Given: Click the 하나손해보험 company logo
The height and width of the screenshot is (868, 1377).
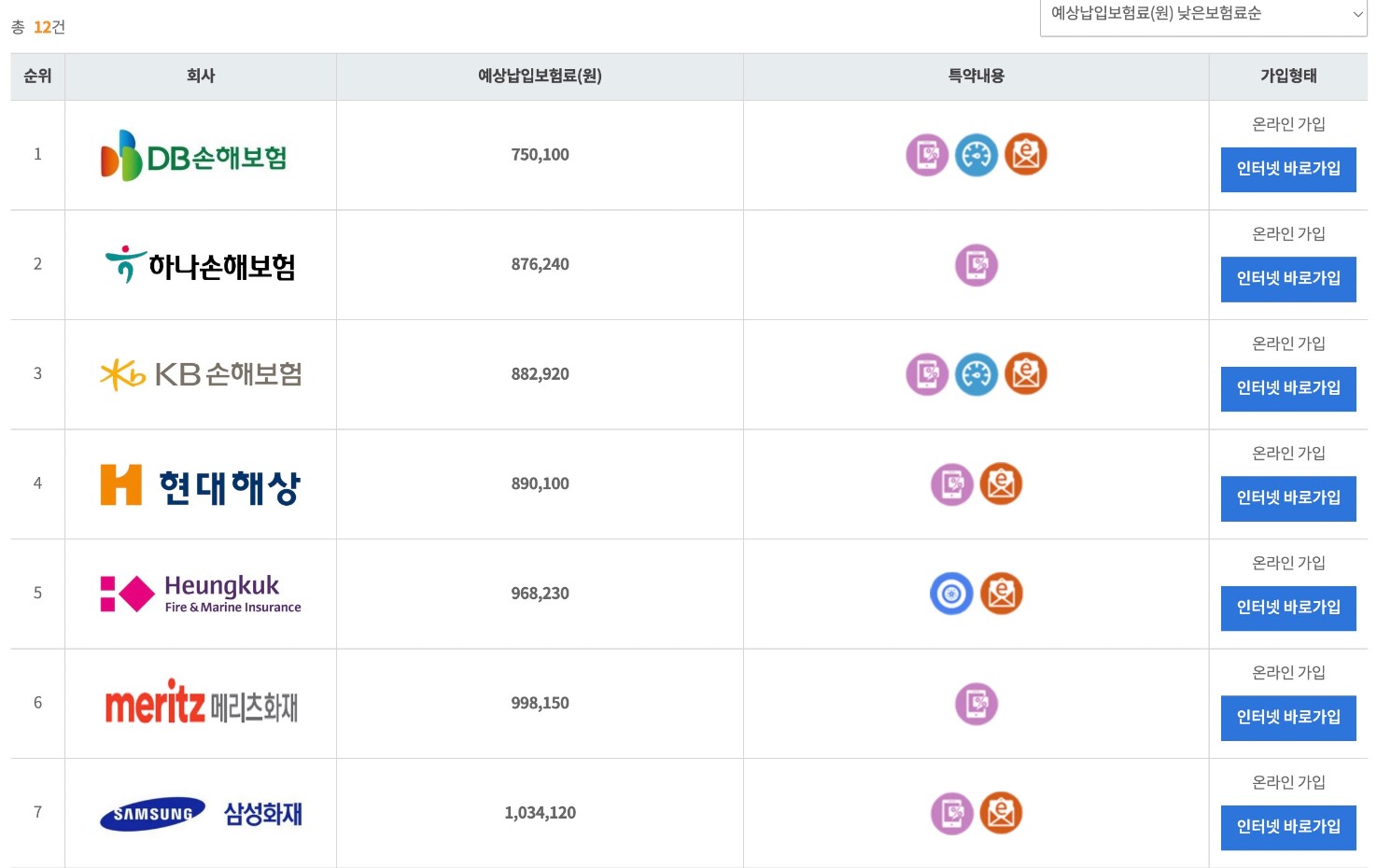Looking at the screenshot, I should click(x=200, y=265).
